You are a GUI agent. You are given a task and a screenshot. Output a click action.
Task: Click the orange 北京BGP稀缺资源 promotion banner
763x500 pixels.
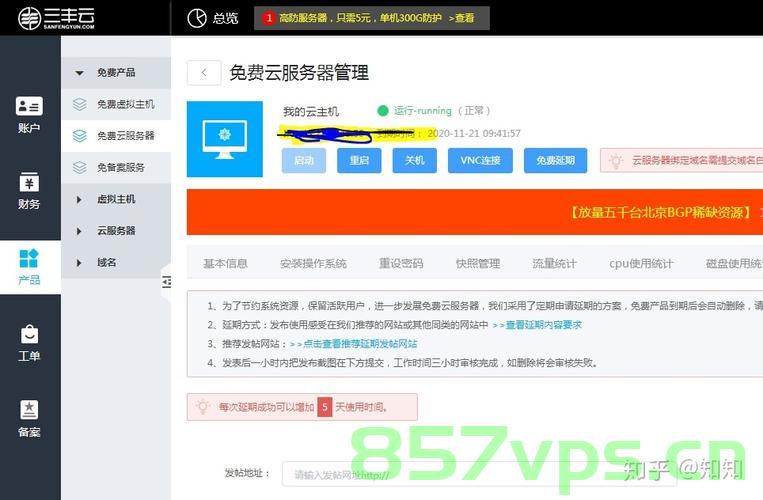click(x=475, y=212)
